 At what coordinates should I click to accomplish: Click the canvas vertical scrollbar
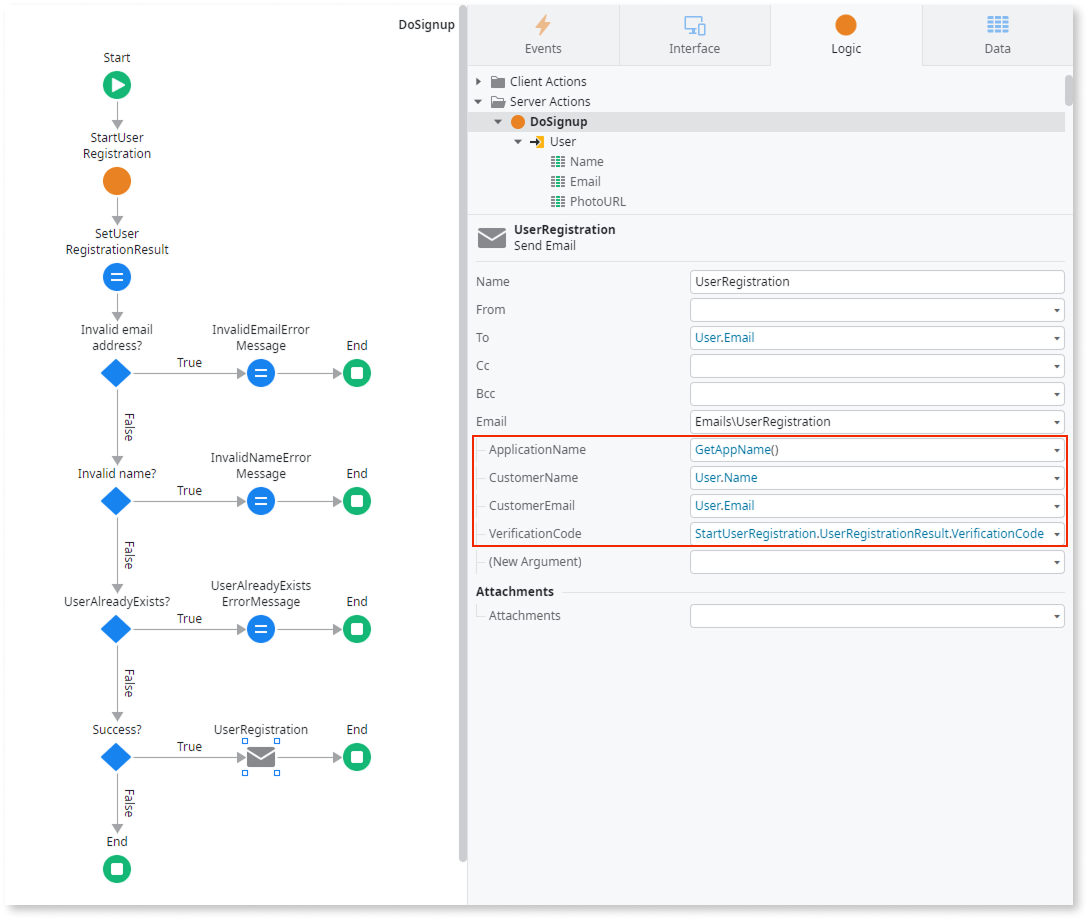point(463,434)
